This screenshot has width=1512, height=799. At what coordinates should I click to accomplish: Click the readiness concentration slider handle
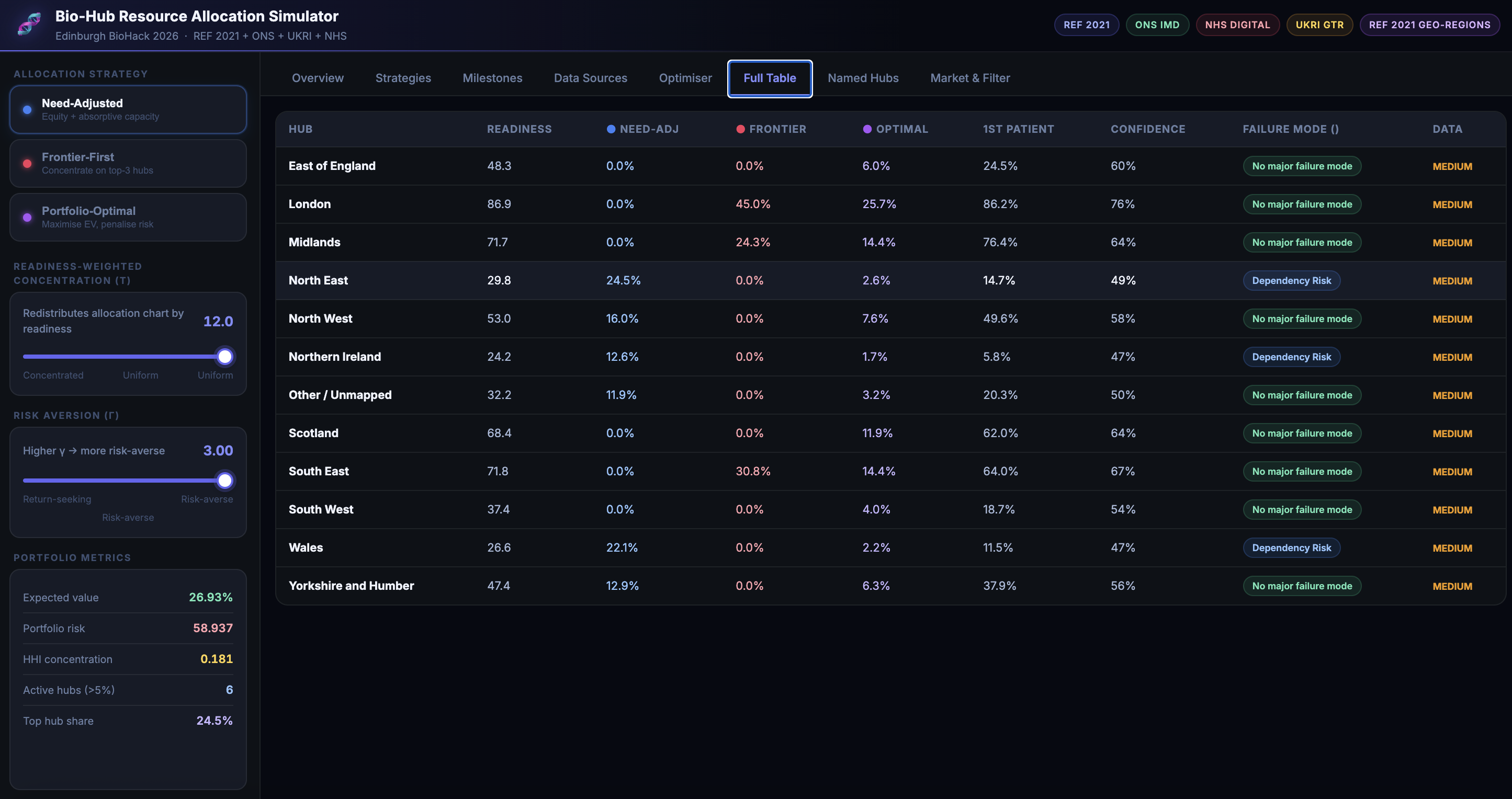[225, 357]
